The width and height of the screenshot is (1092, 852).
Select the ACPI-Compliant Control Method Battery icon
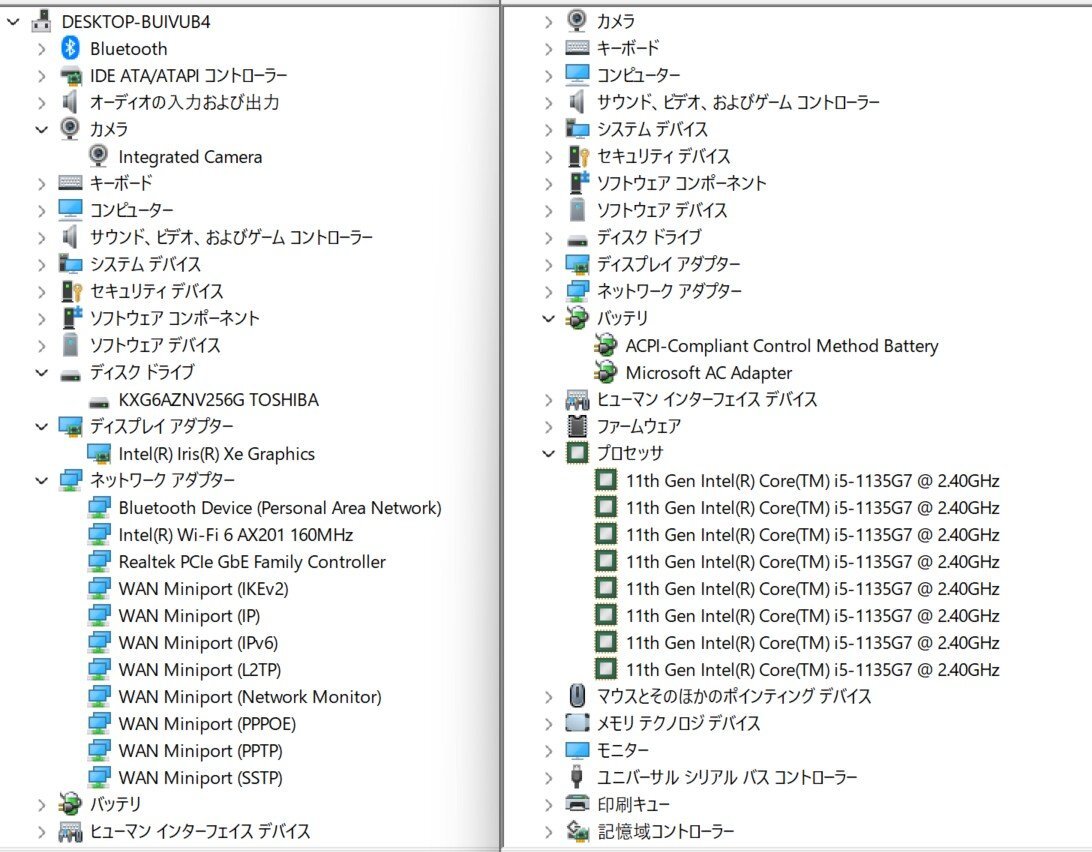coord(606,345)
